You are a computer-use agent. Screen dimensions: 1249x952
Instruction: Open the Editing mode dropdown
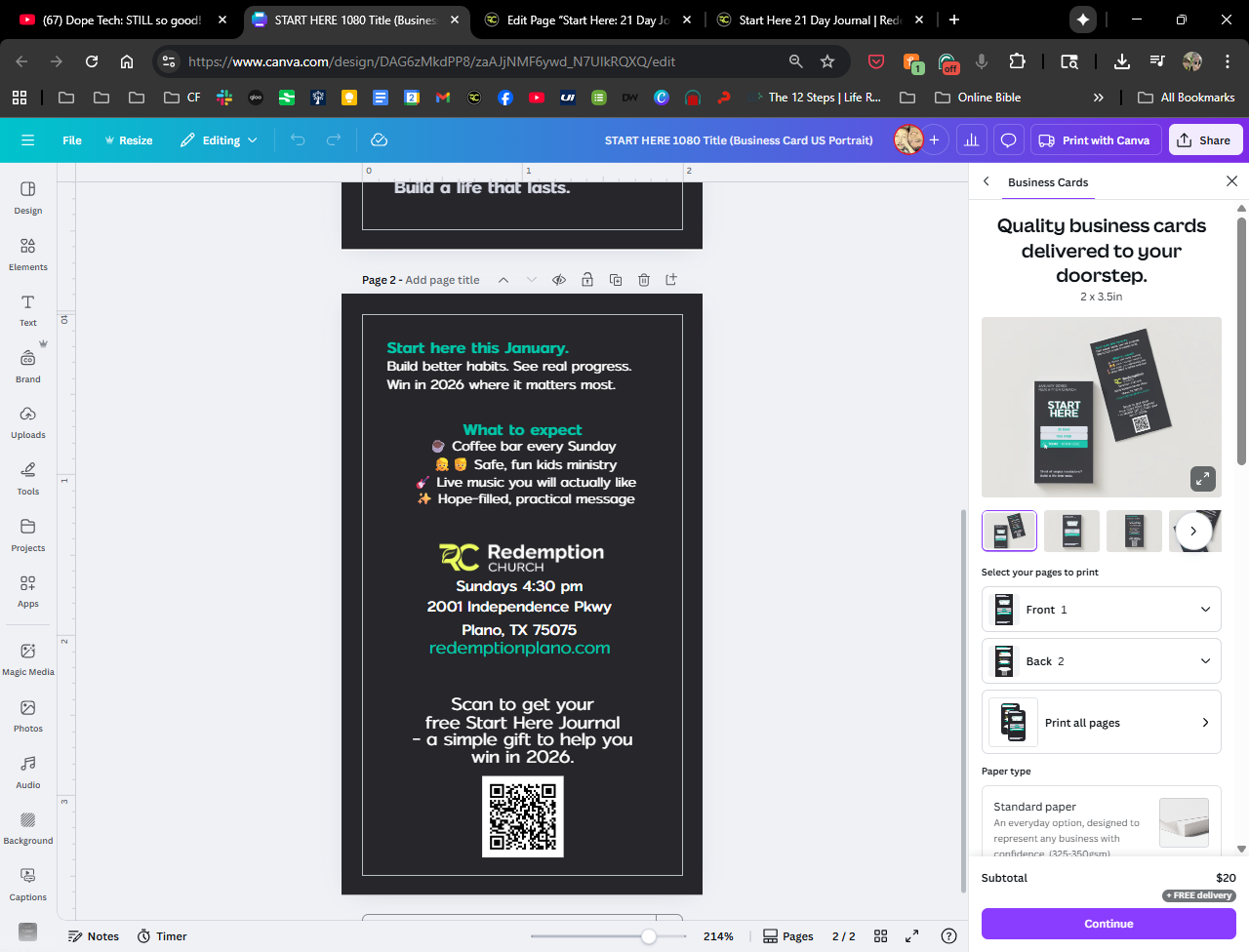[220, 140]
